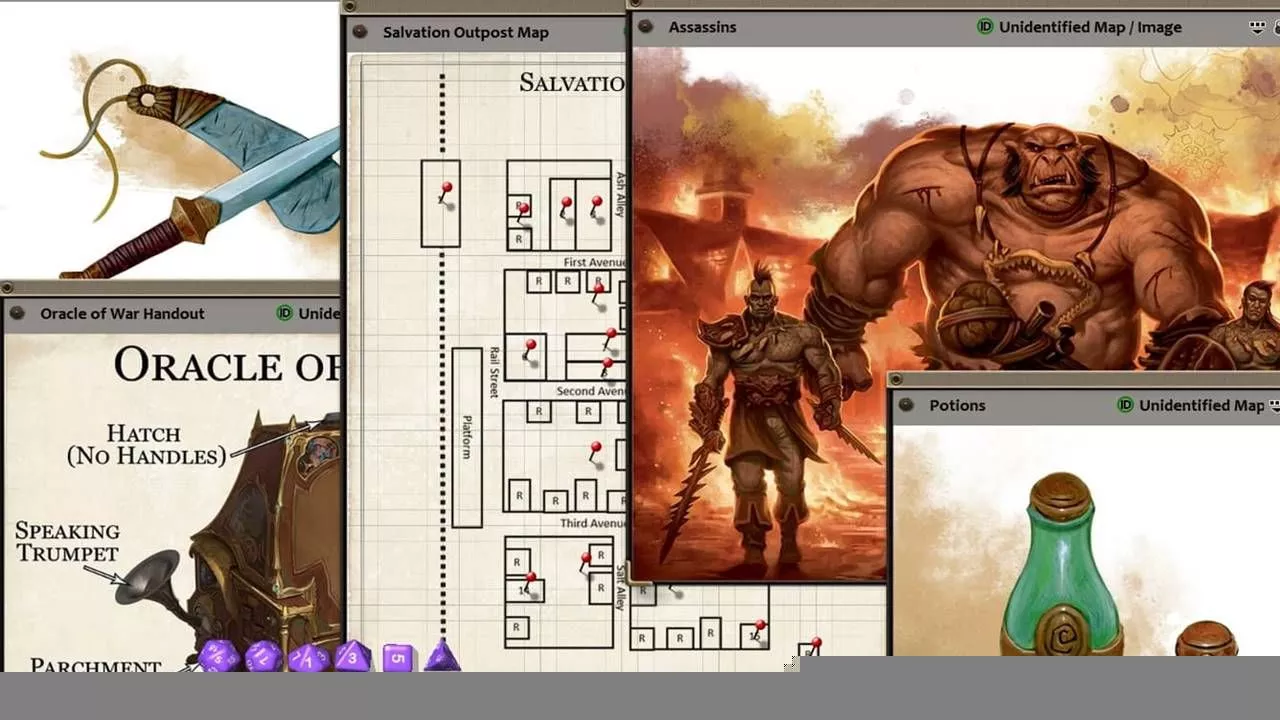Click the 'Unidentified Map / Image' label
Viewport: 1280px width, 720px height.
click(x=1090, y=27)
